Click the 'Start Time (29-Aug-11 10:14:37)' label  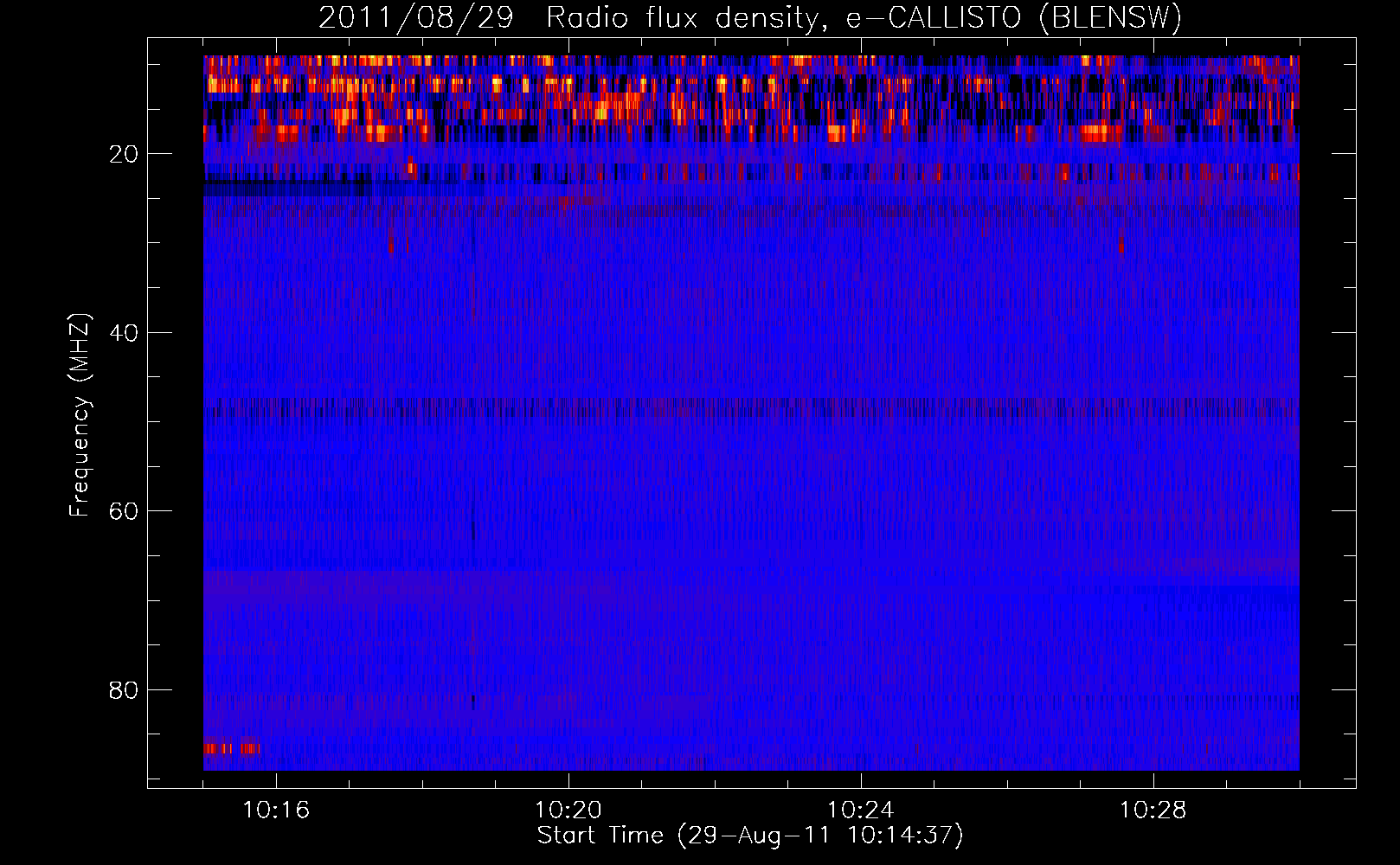750,836
